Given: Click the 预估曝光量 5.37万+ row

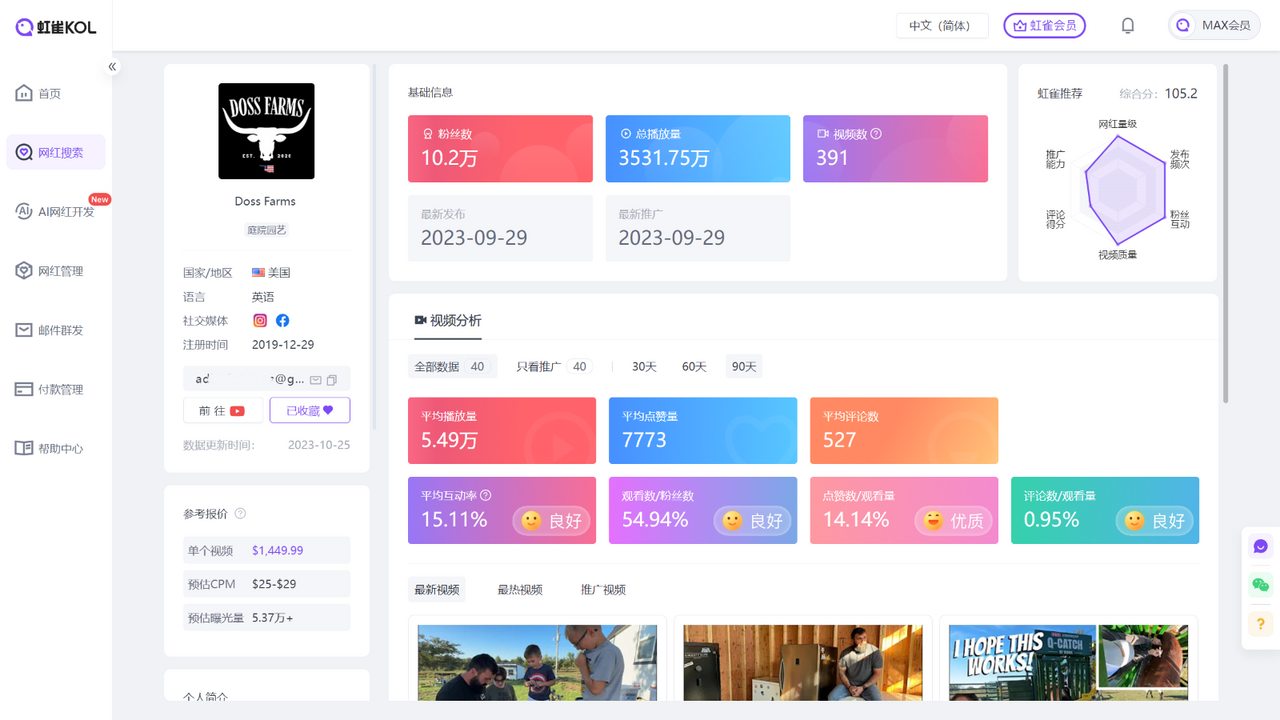Looking at the screenshot, I should (266, 618).
